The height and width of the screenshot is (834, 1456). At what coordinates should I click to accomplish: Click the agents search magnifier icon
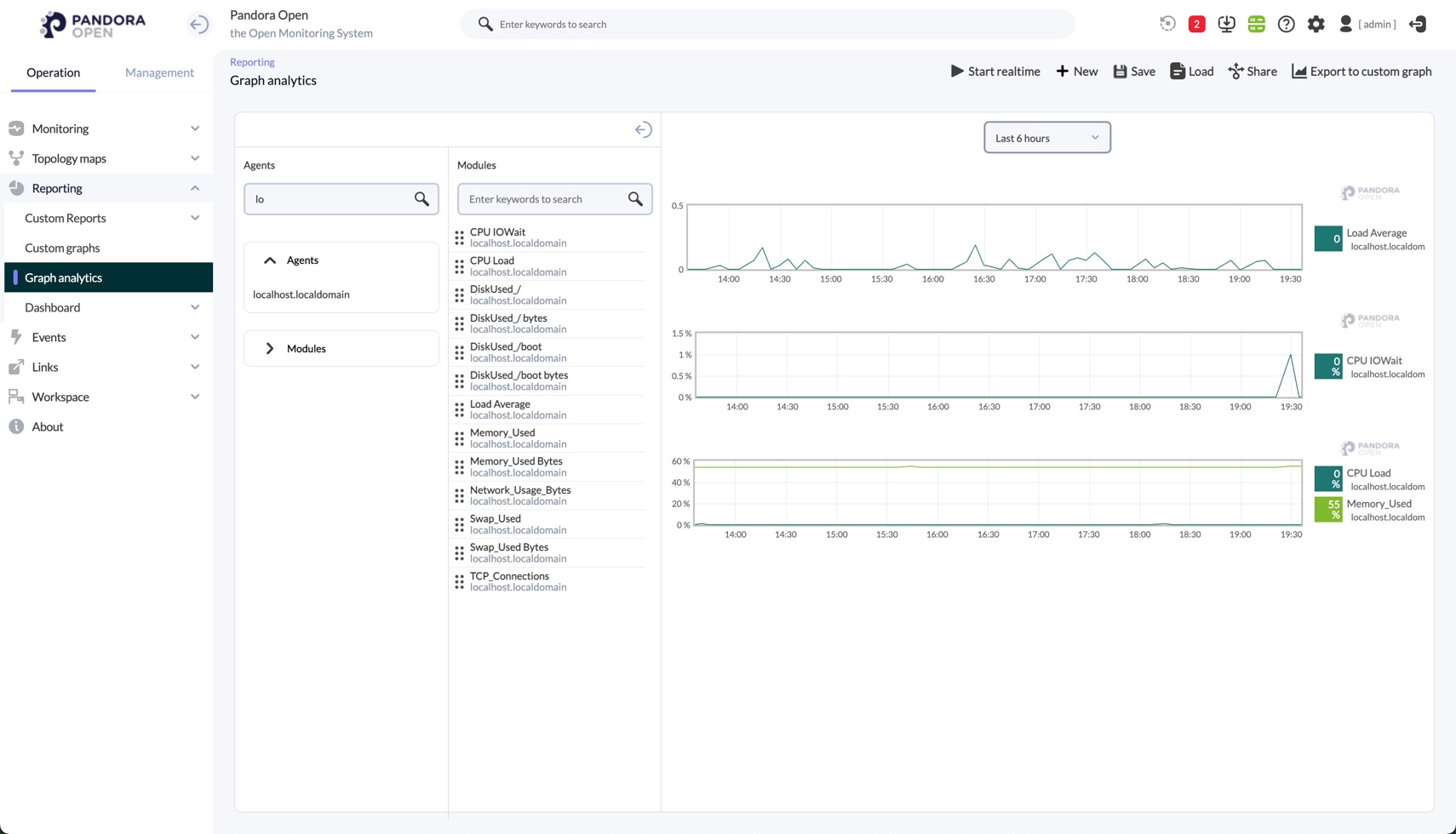tap(421, 199)
